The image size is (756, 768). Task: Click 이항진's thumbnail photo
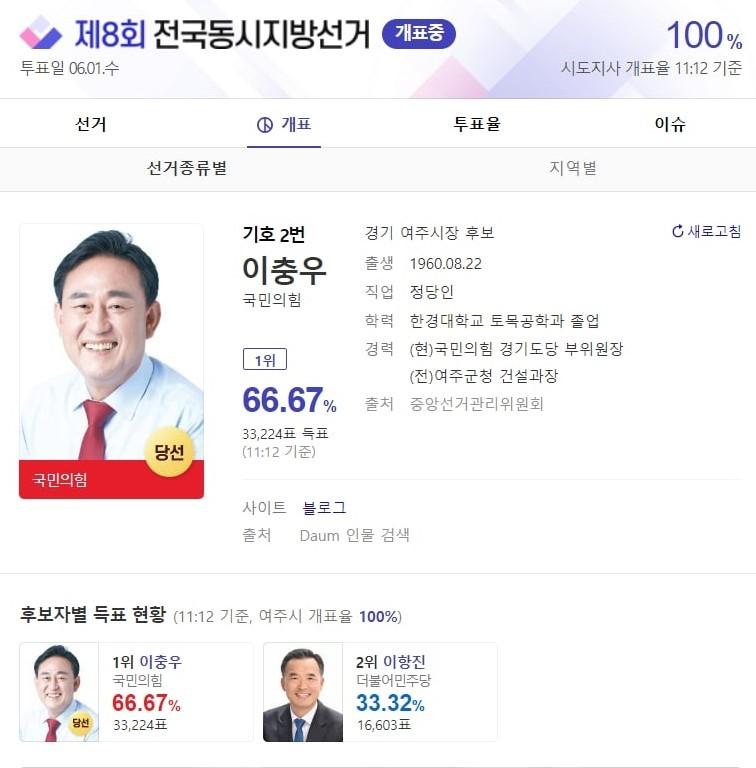pos(303,693)
